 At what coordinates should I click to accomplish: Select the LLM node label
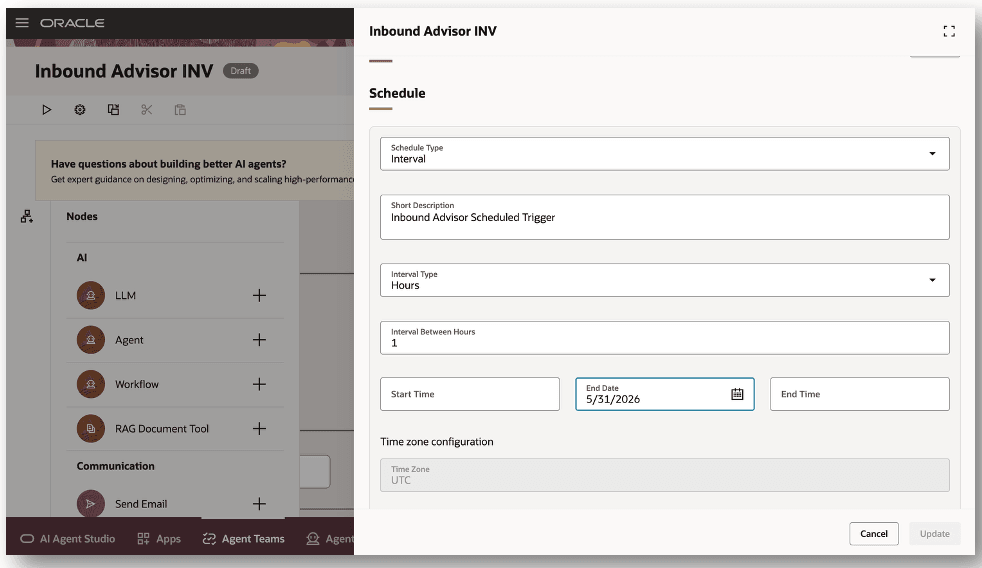125,295
